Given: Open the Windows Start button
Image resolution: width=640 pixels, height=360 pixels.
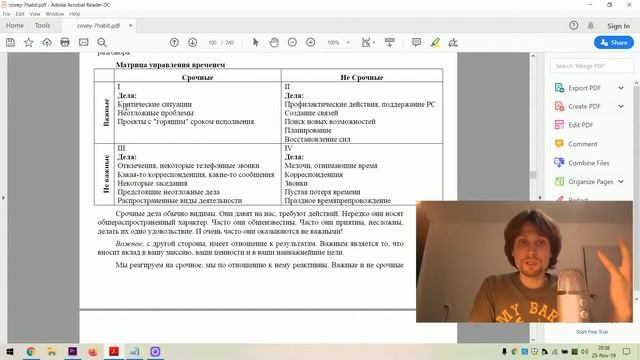Looking at the screenshot, I should point(10,351).
